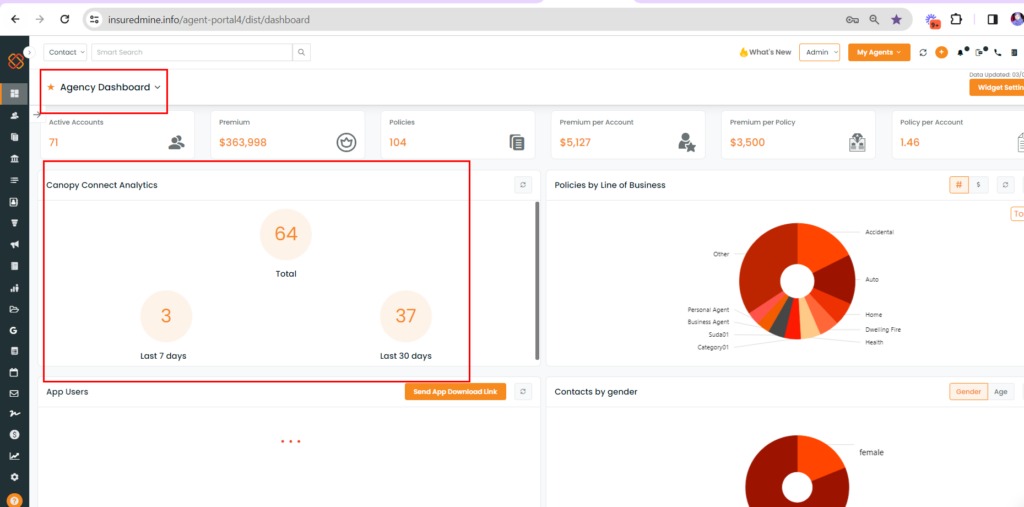Open the line chart analytics icon in the sidebar
The image size is (1024, 507).
(14, 456)
